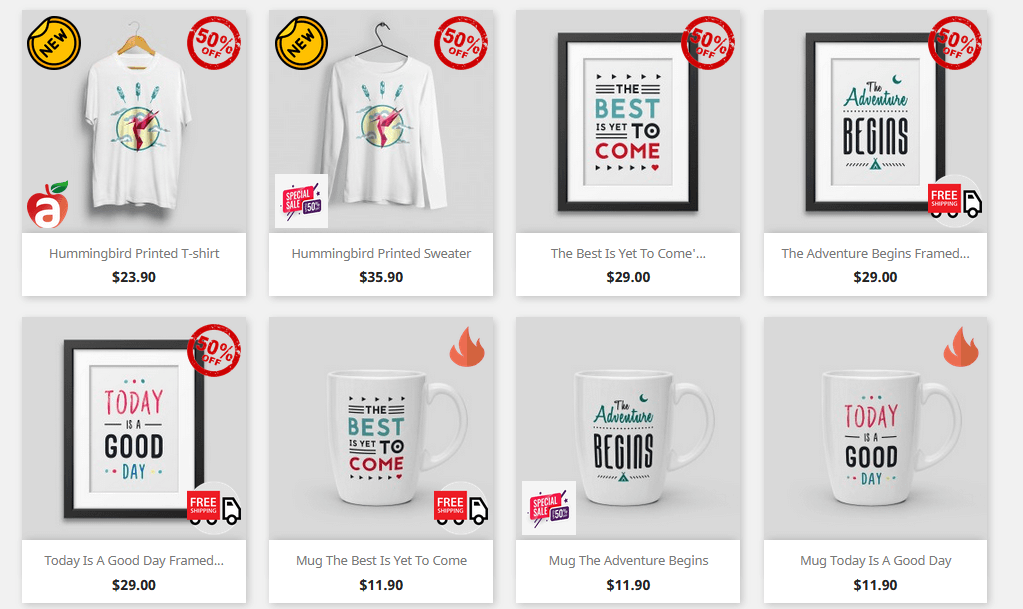Screen dimensions: 1023x609
Task: Open Hummingbird Printed T-shirt product link
Action: [x=134, y=253]
